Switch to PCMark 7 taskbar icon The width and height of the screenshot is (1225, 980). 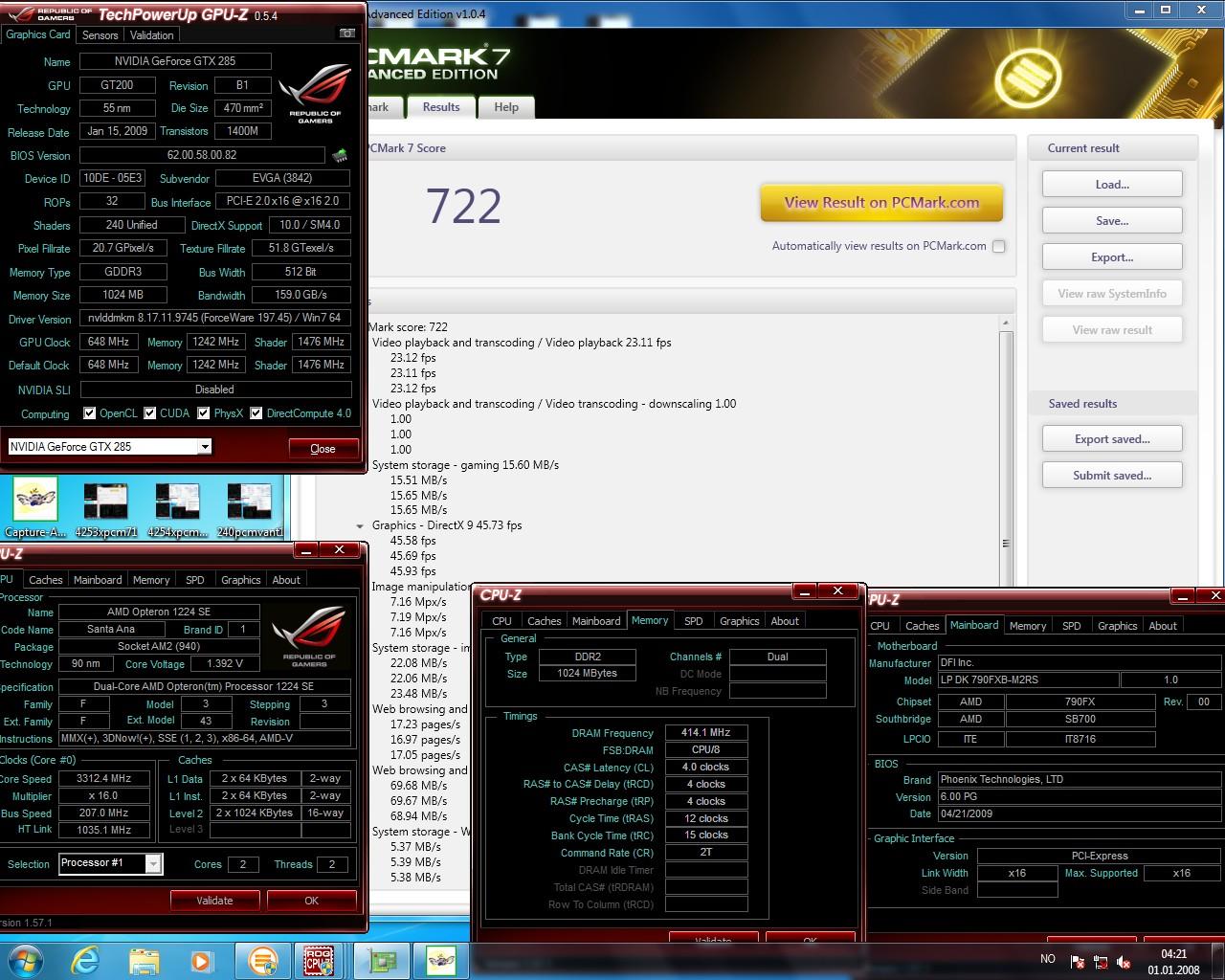coord(262,960)
